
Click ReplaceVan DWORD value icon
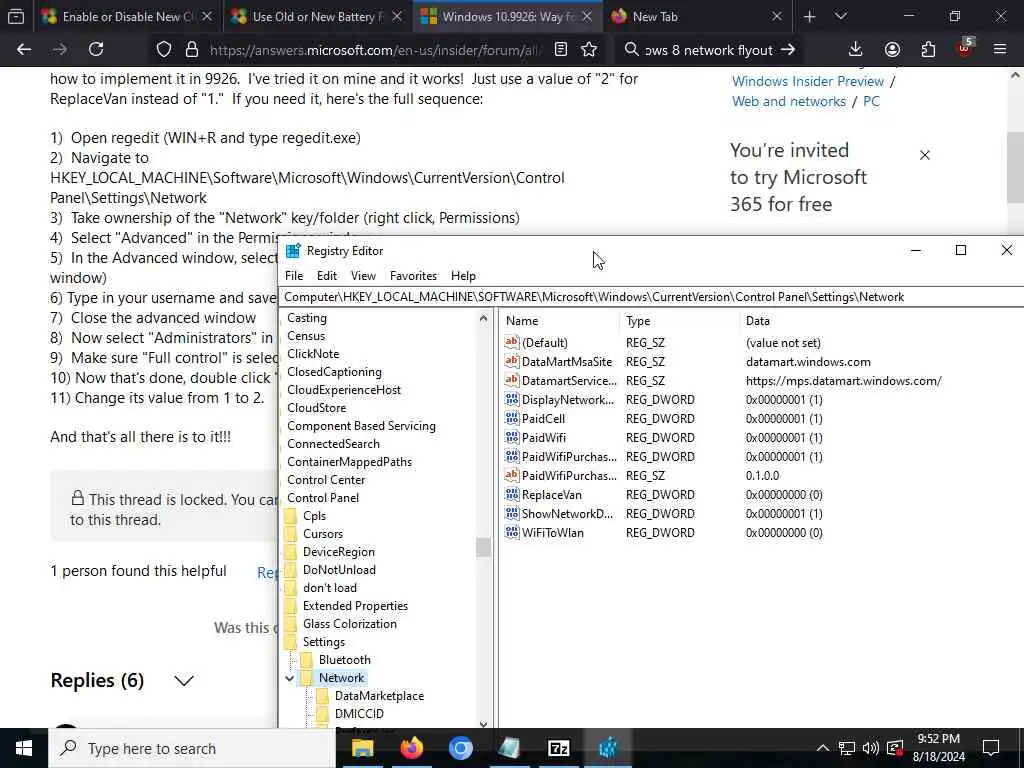512,494
